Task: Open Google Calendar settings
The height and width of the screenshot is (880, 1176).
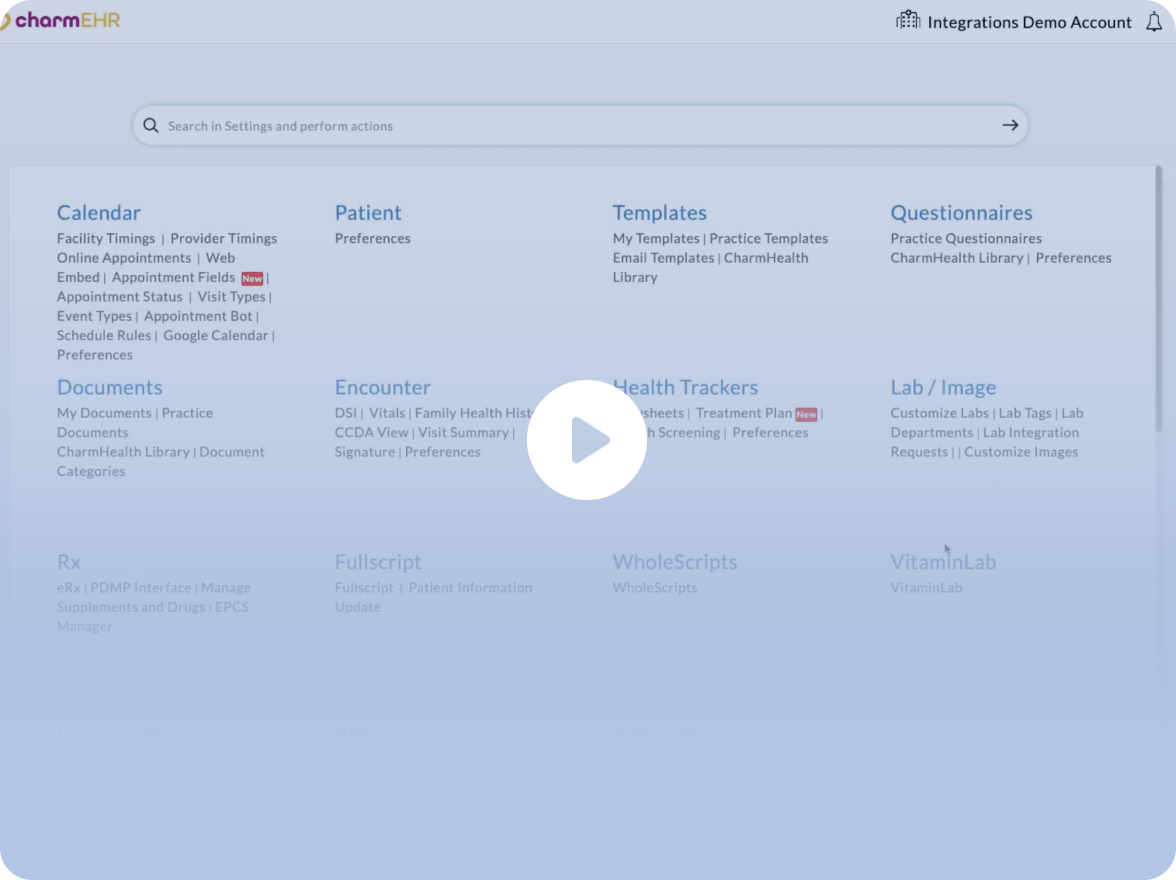Action: pyautogui.click(x=215, y=335)
